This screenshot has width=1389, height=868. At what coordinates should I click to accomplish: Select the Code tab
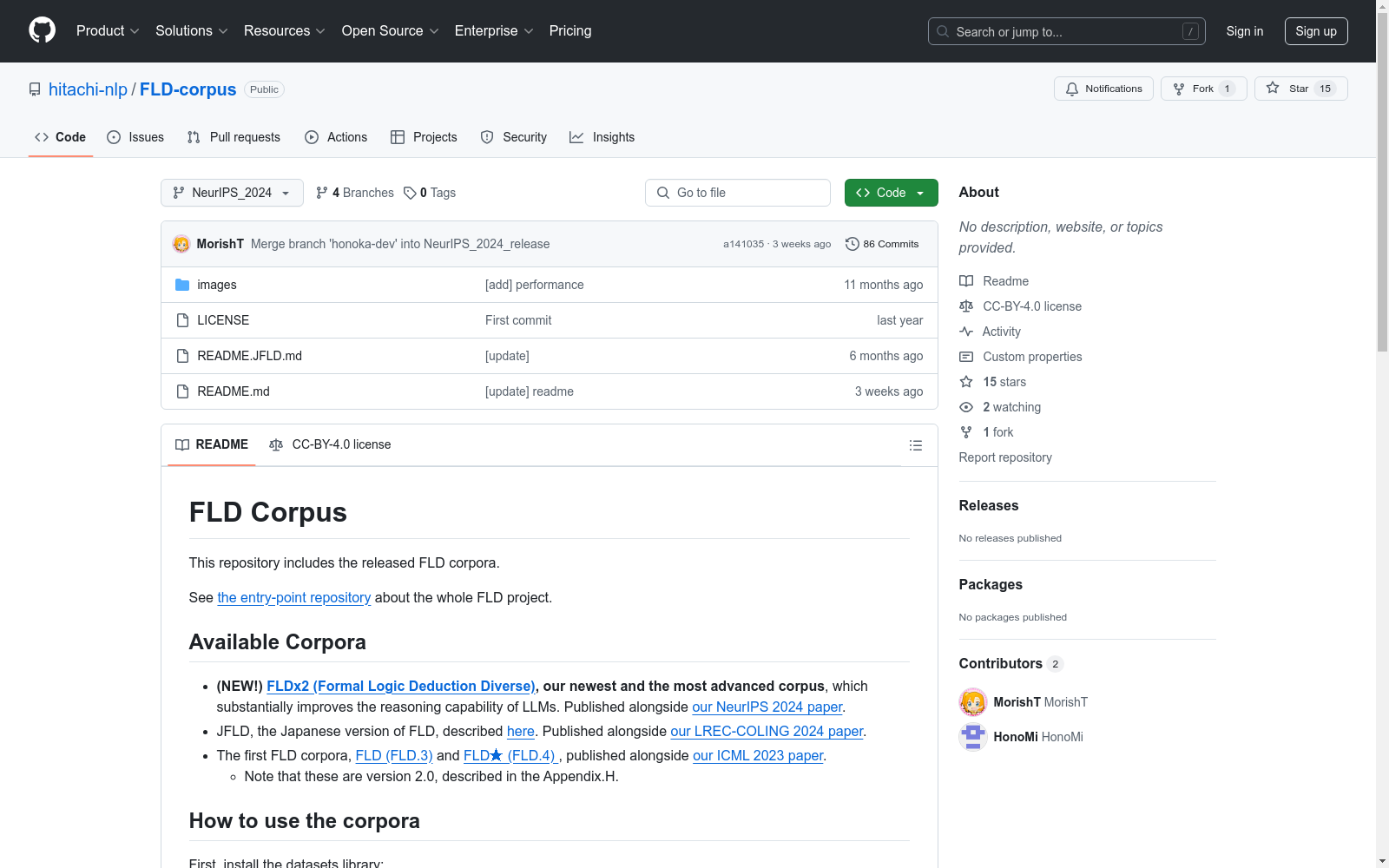[61, 137]
